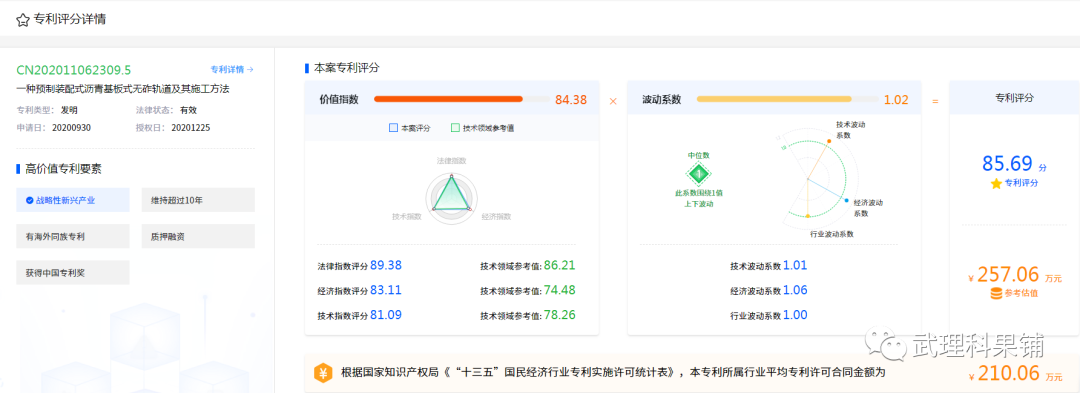Open the 专利详情 link

[x=232, y=70]
